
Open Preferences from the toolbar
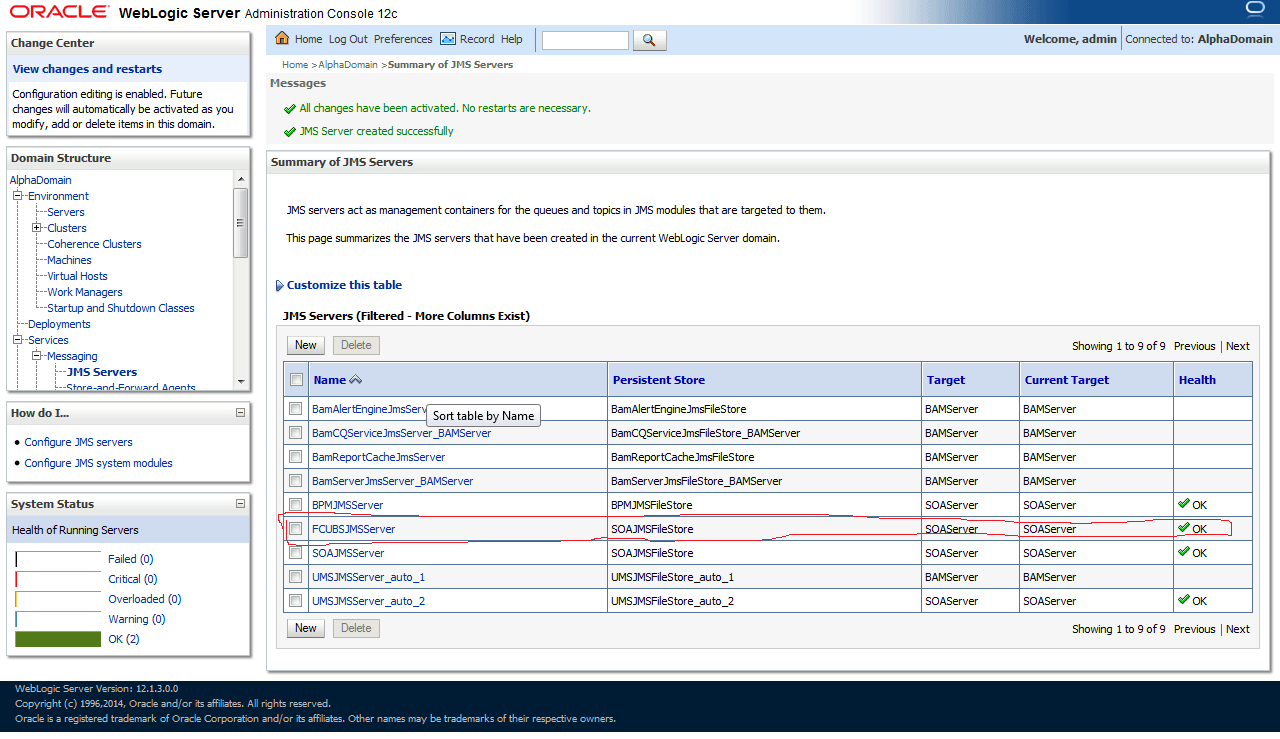[403, 39]
